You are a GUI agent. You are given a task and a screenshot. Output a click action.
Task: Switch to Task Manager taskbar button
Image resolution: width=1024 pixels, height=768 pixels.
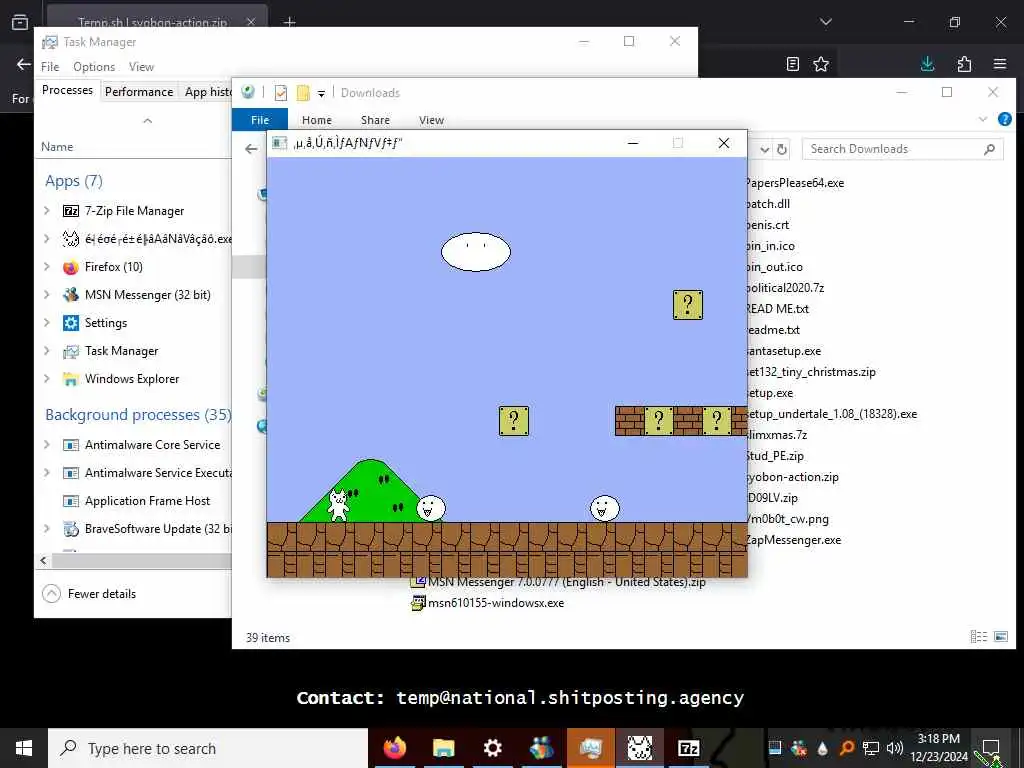pyautogui.click(x=590, y=748)
